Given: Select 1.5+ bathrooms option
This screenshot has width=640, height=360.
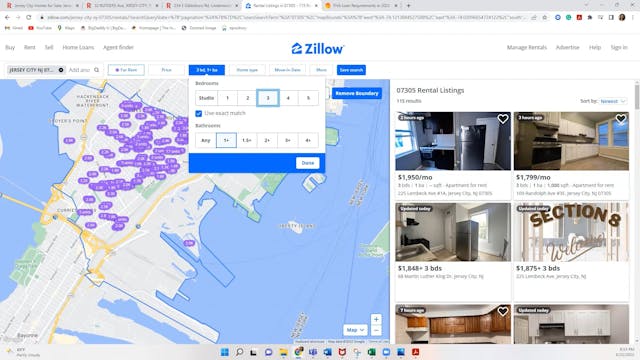Looking at the screenshot, I should [x=247, y=140].
